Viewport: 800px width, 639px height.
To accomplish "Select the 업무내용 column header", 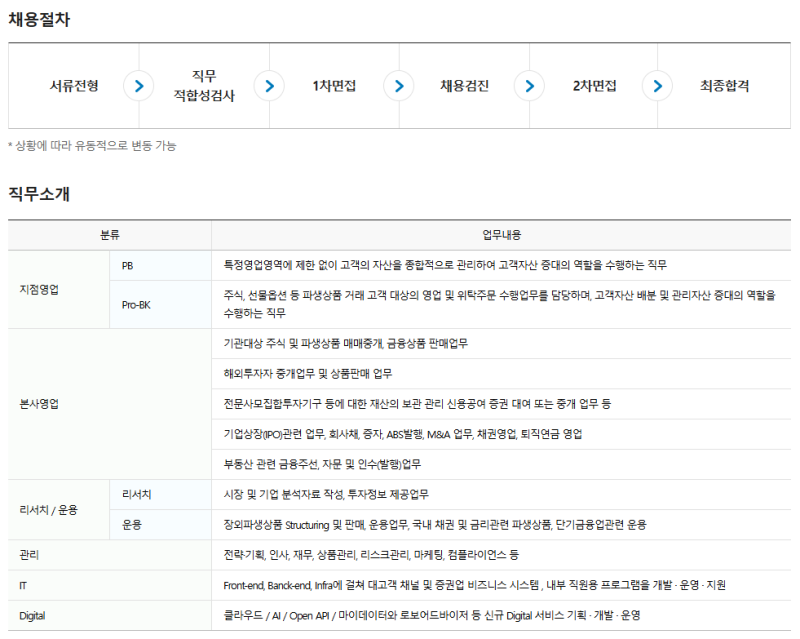I will [x=501, y=235].
